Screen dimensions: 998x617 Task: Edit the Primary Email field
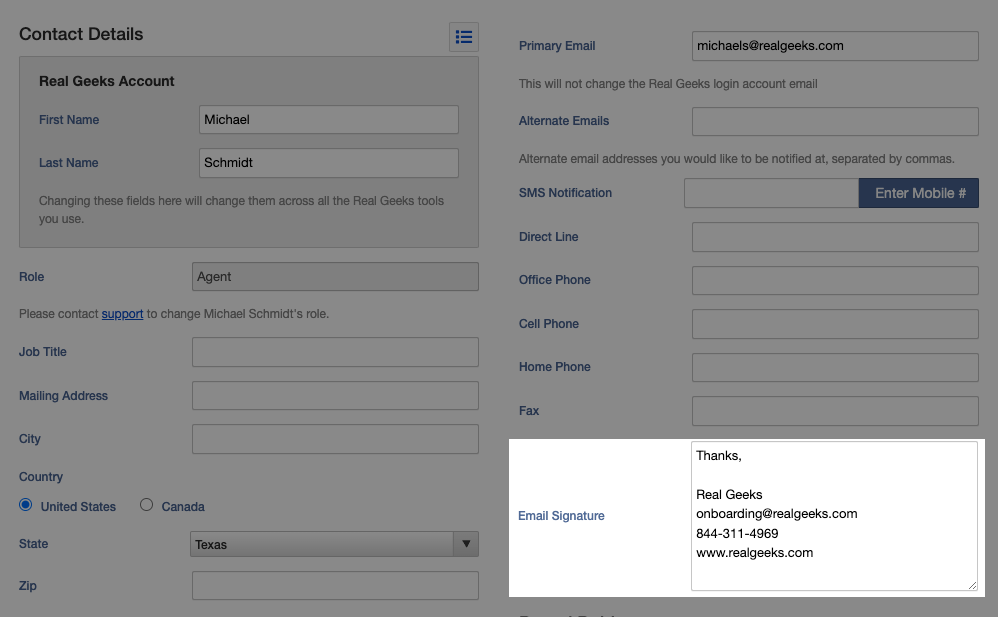(835, 46)
